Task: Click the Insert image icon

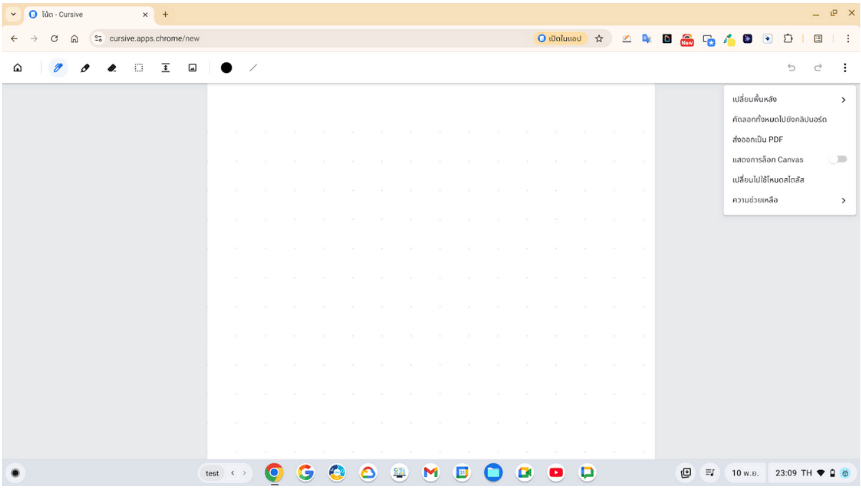Action: coord(193,68)
